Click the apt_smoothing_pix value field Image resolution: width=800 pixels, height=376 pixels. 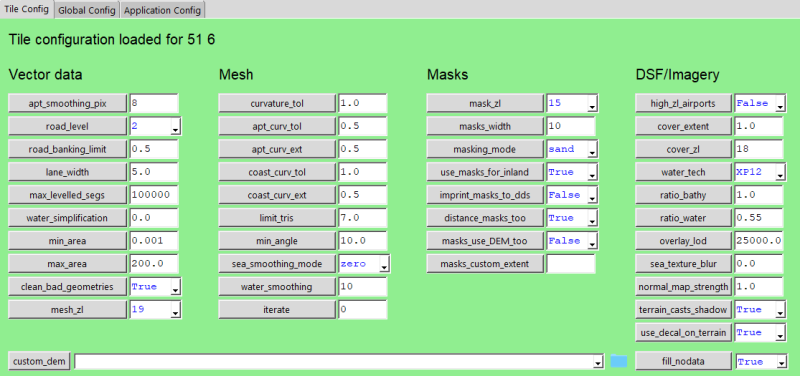point(154,104)
